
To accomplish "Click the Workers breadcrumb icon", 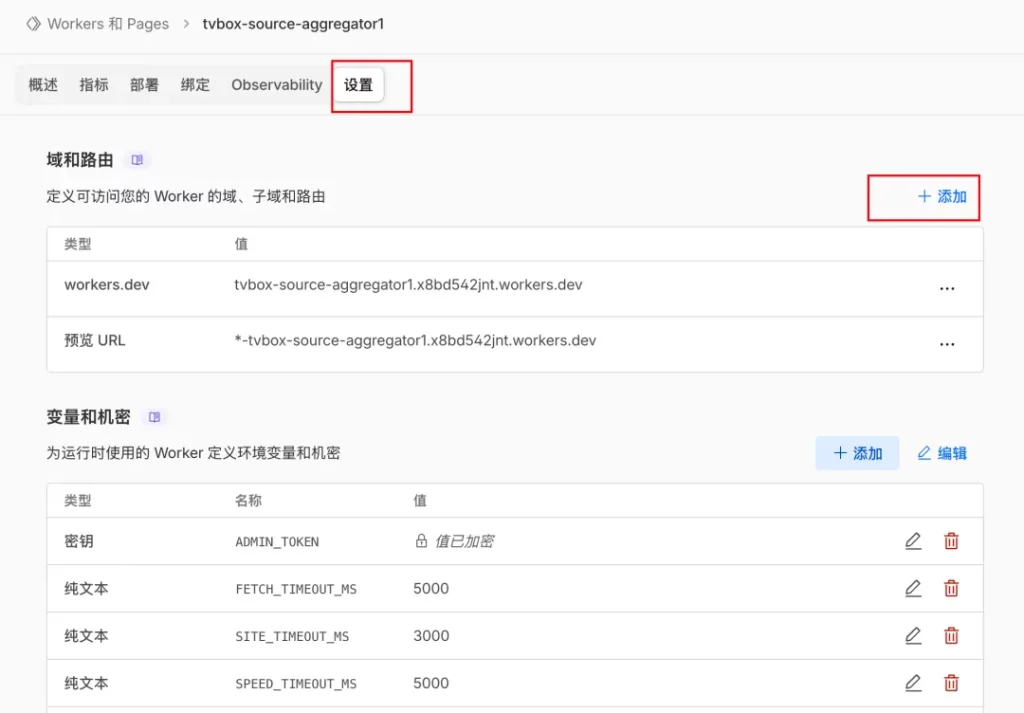I will pyautogui.click(x=33, y=24).
